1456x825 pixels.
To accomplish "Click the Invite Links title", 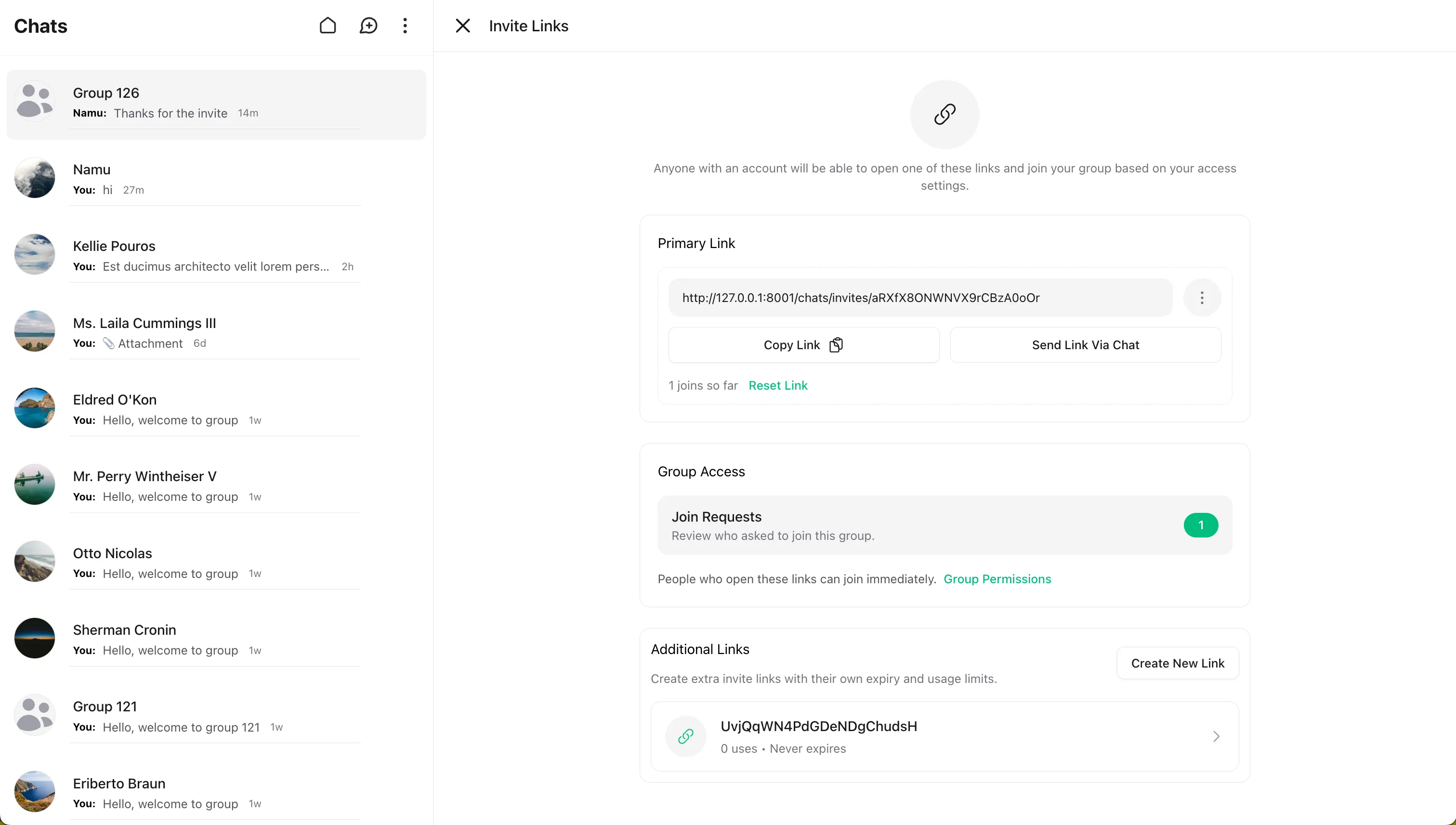I will coord(528,26).
